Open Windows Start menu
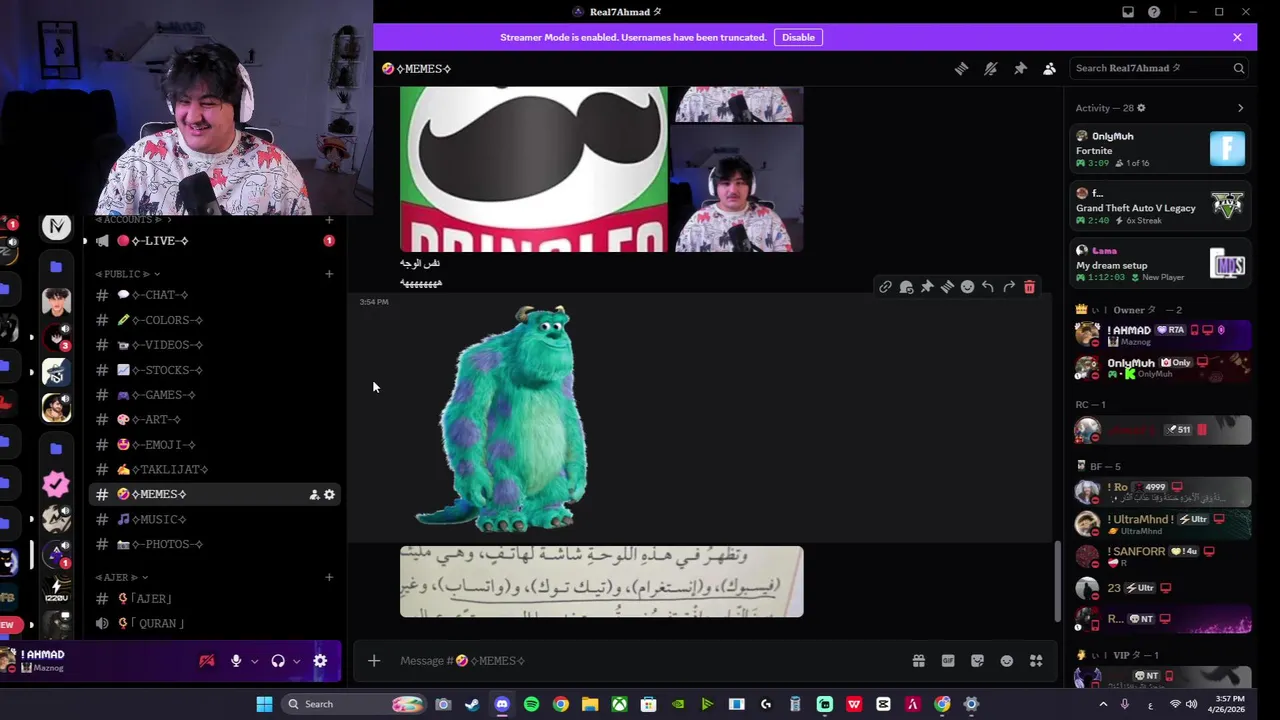Image resolution: width=1280 pixels, height=720 pixels. (264, 704)
